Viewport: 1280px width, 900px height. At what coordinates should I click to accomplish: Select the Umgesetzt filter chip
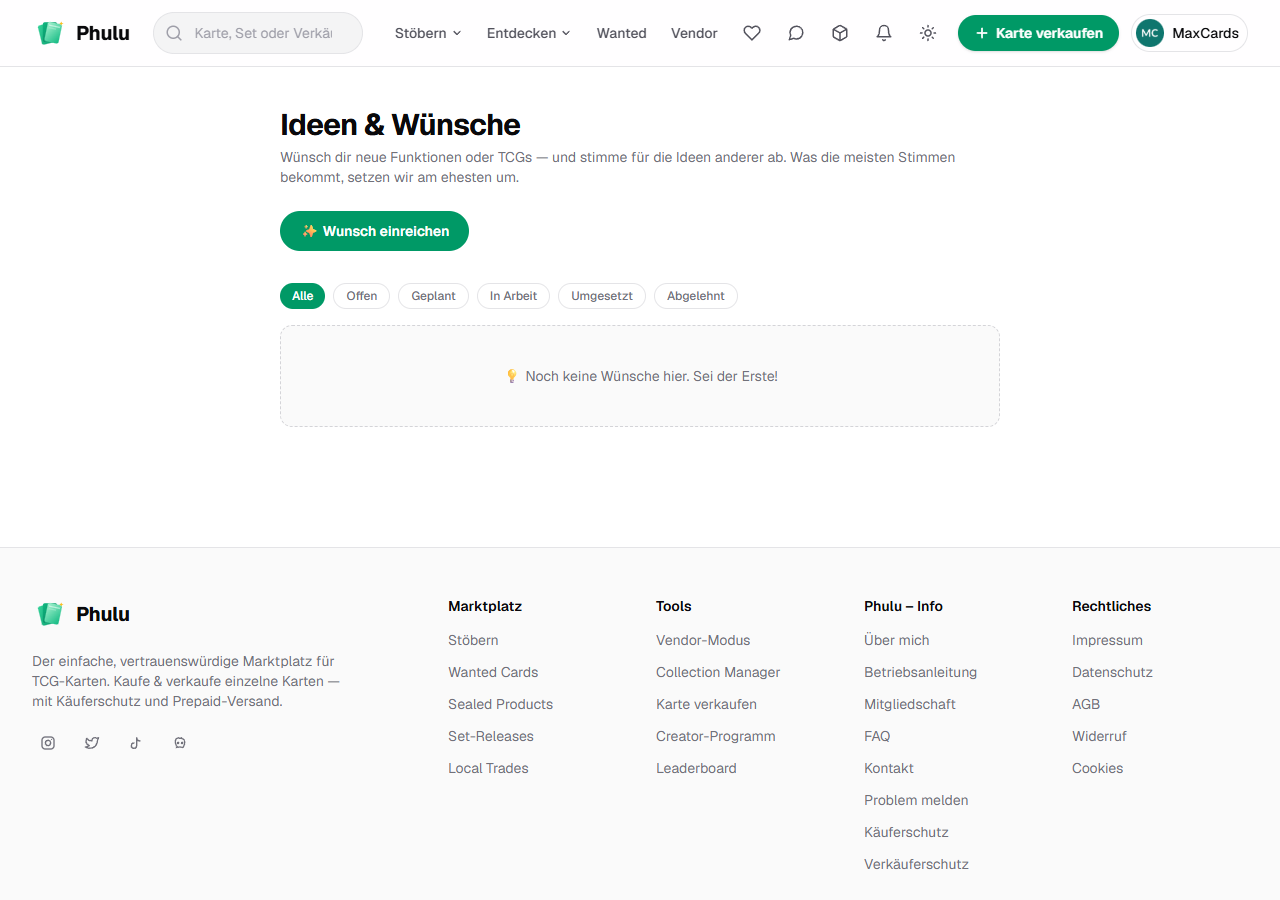pos(602,296)
